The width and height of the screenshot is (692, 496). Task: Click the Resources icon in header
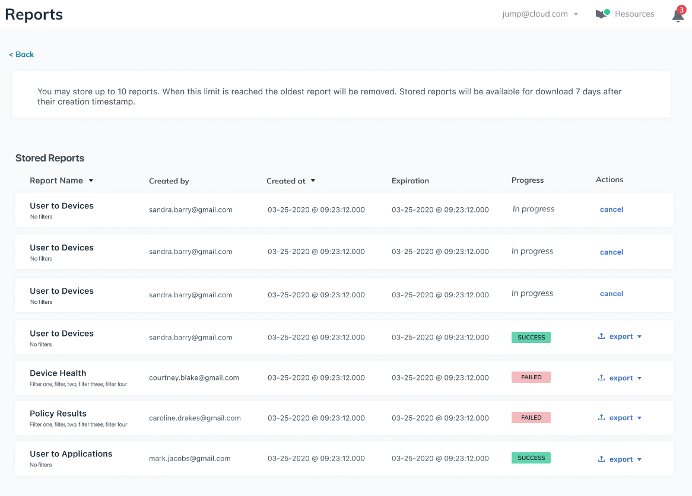(601, 14)
